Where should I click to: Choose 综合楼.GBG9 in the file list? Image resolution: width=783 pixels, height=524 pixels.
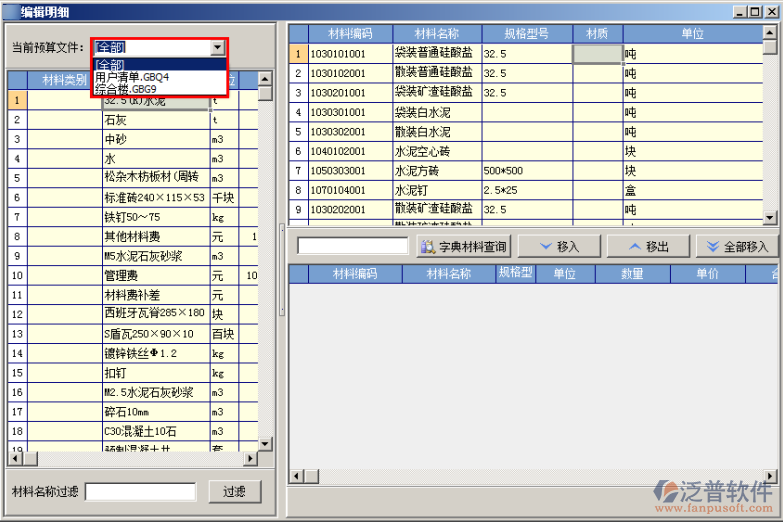(125, 89)
